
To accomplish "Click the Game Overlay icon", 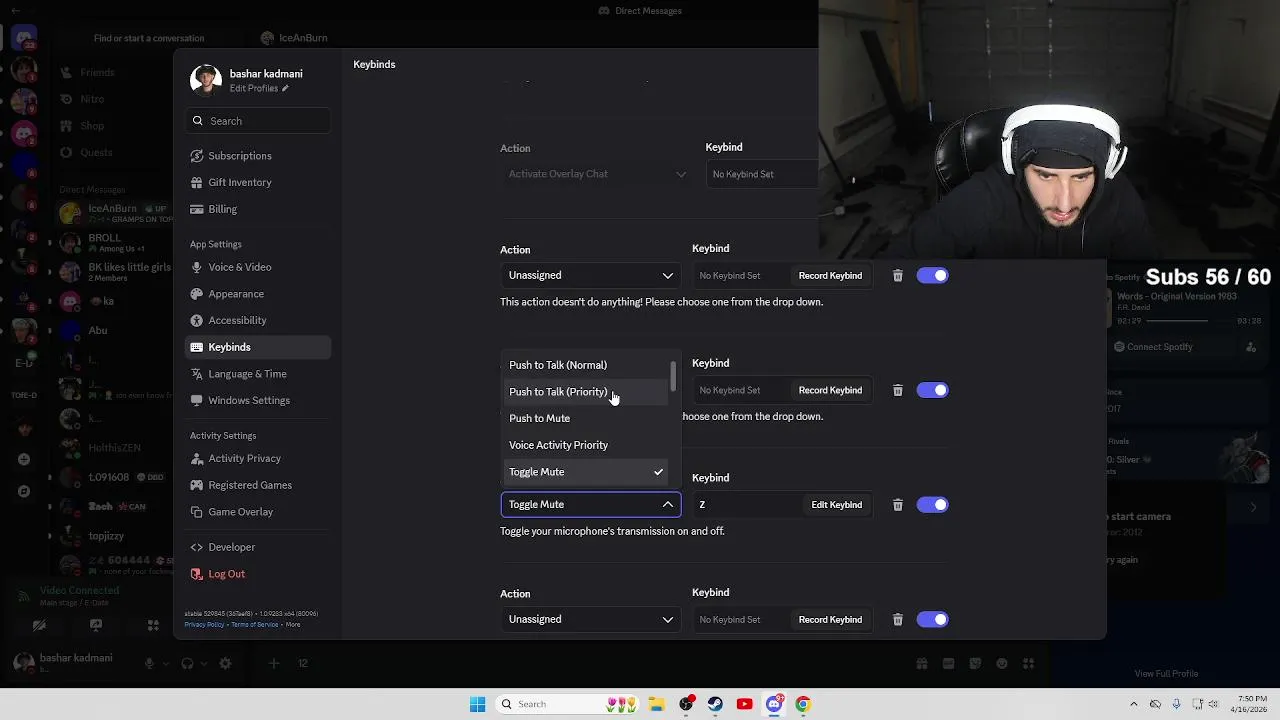I will point(197,512).
